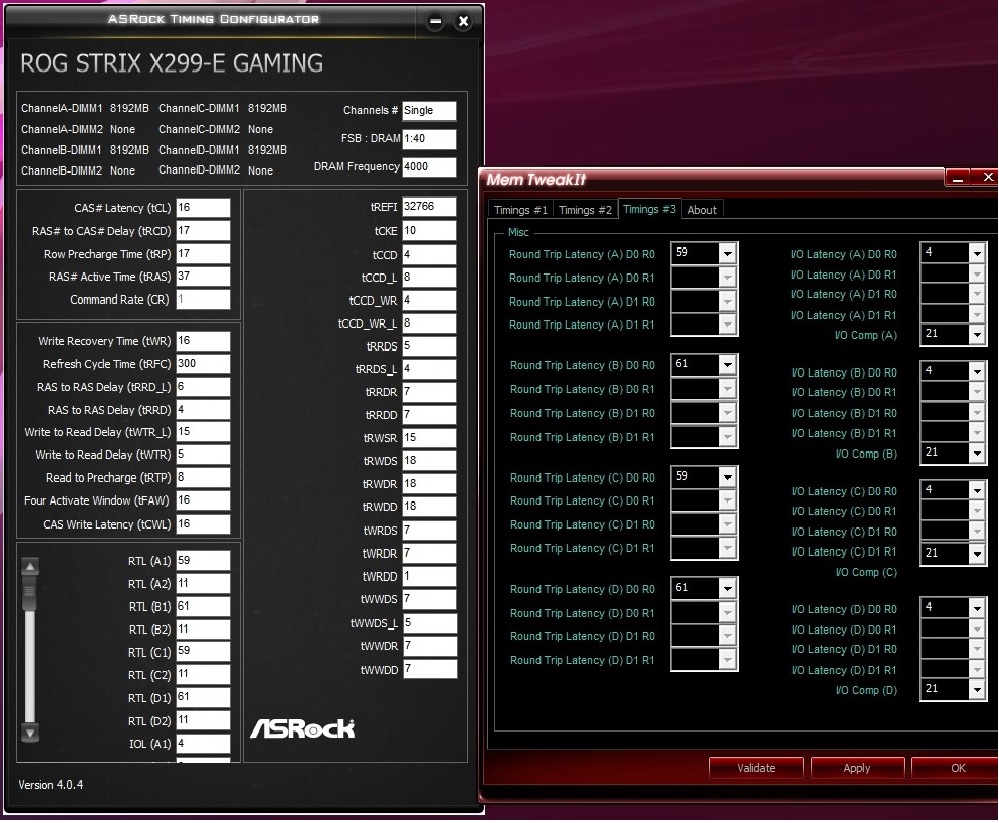Open IO Latency (A) D0 R0 dropdown

tap(977, 254)
